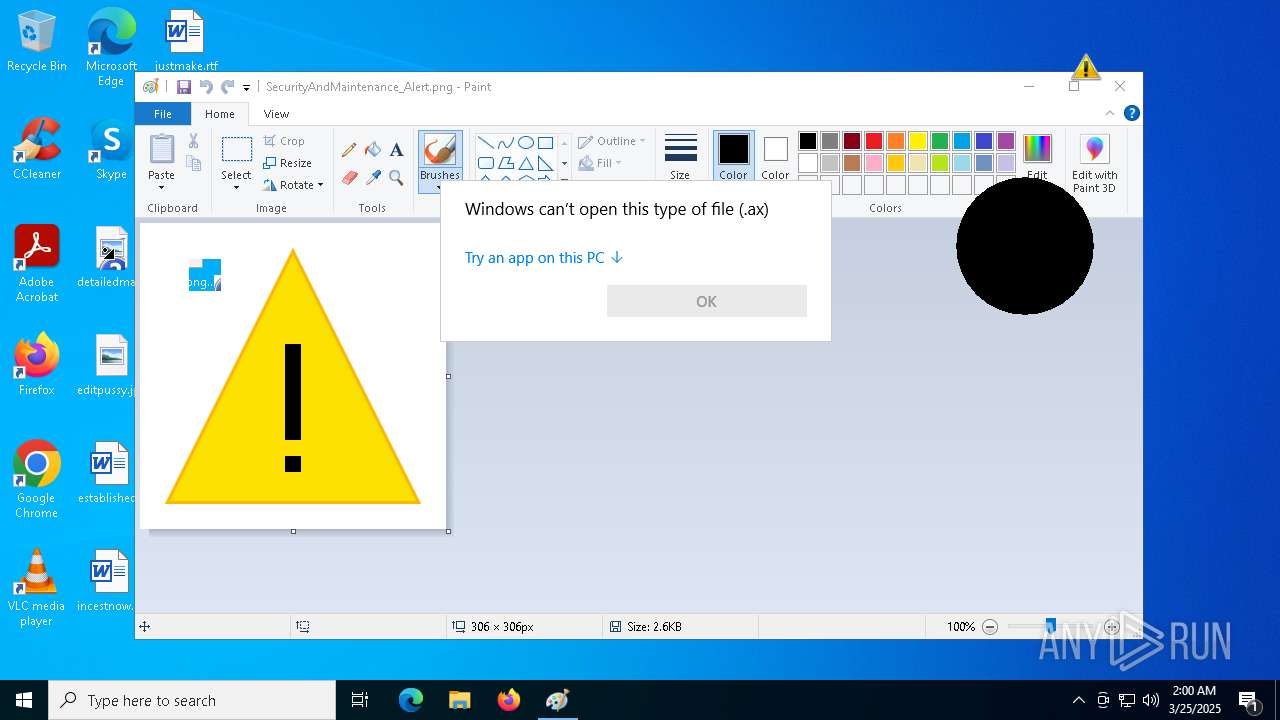Image resolution: width=1280 pixels, height=720 pixels.
Task: Open File Explorer from the taskbar
Action: [x=459, y=700]
